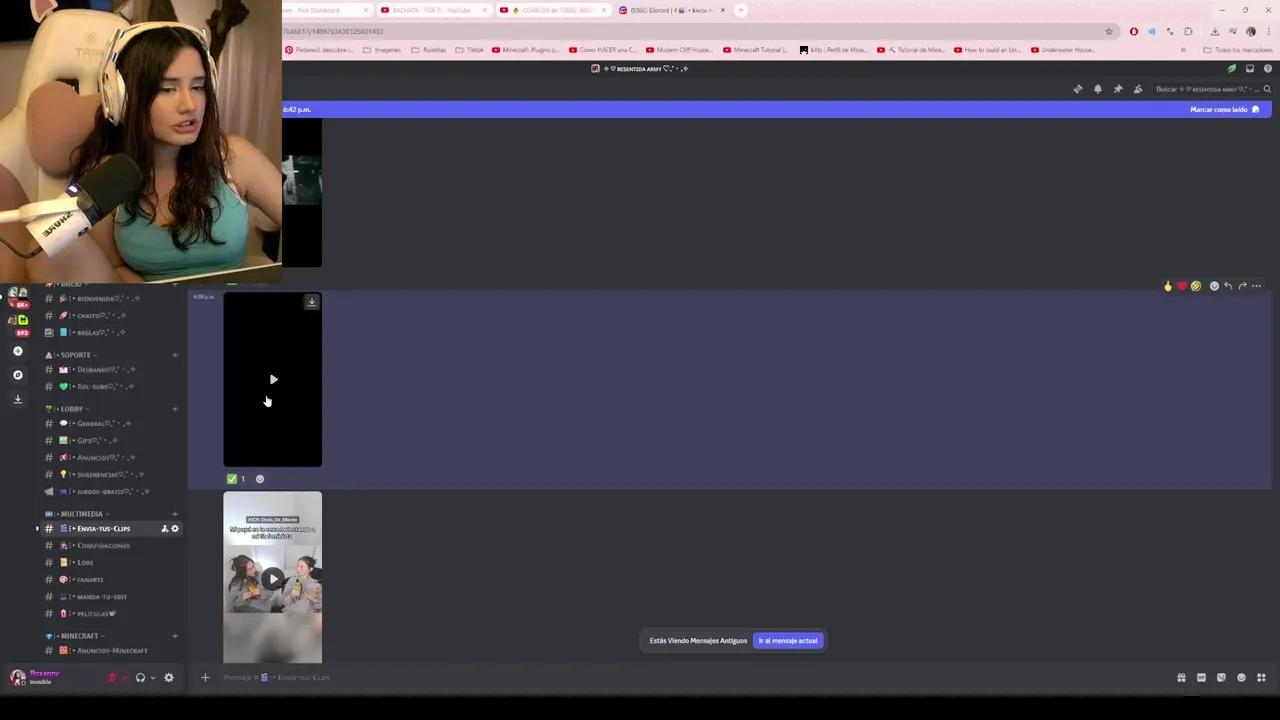Toggle the member list
Screen dimensions: 1280x720
tap(1138, 89)
